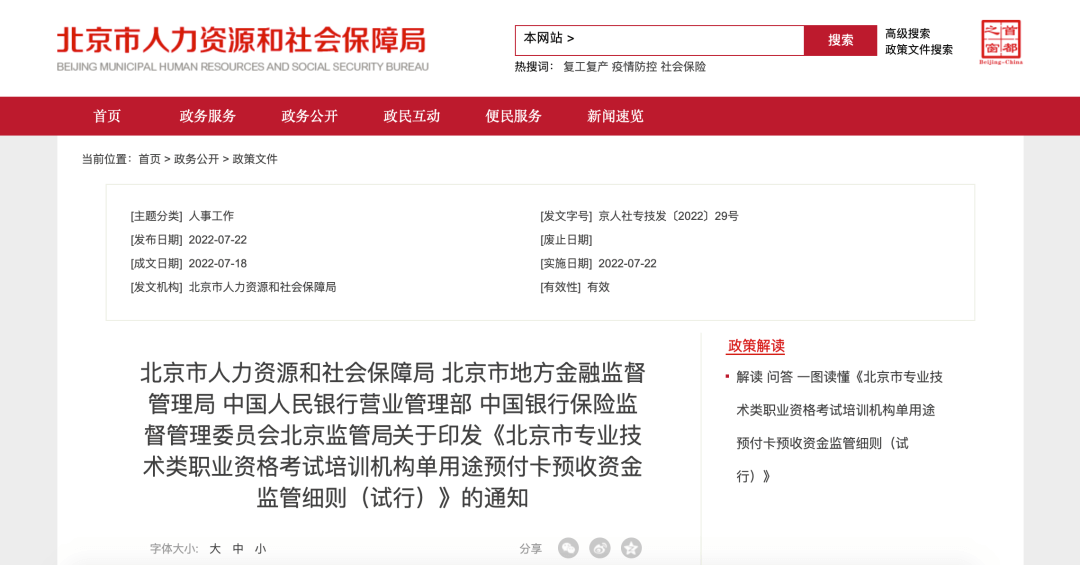Select hot search term 社会保险
This screenshot has height=565, width=1080.
pos(683,67)
